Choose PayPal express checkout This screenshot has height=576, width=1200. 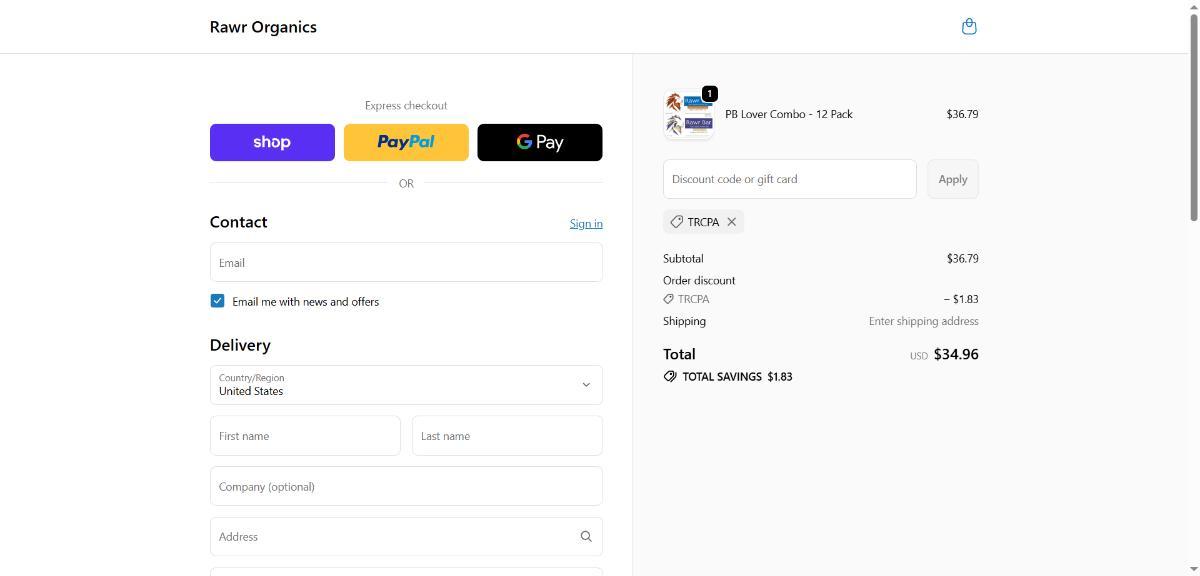(x=406, y=142)
